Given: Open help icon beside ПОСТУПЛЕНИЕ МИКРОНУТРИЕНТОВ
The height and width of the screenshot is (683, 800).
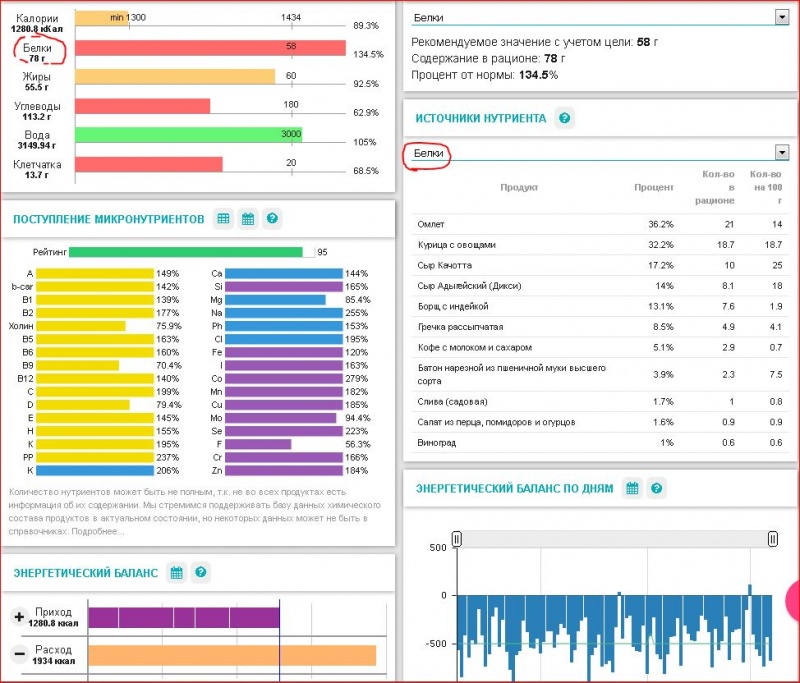Looking at the screenshot, I should click(271, 218).
